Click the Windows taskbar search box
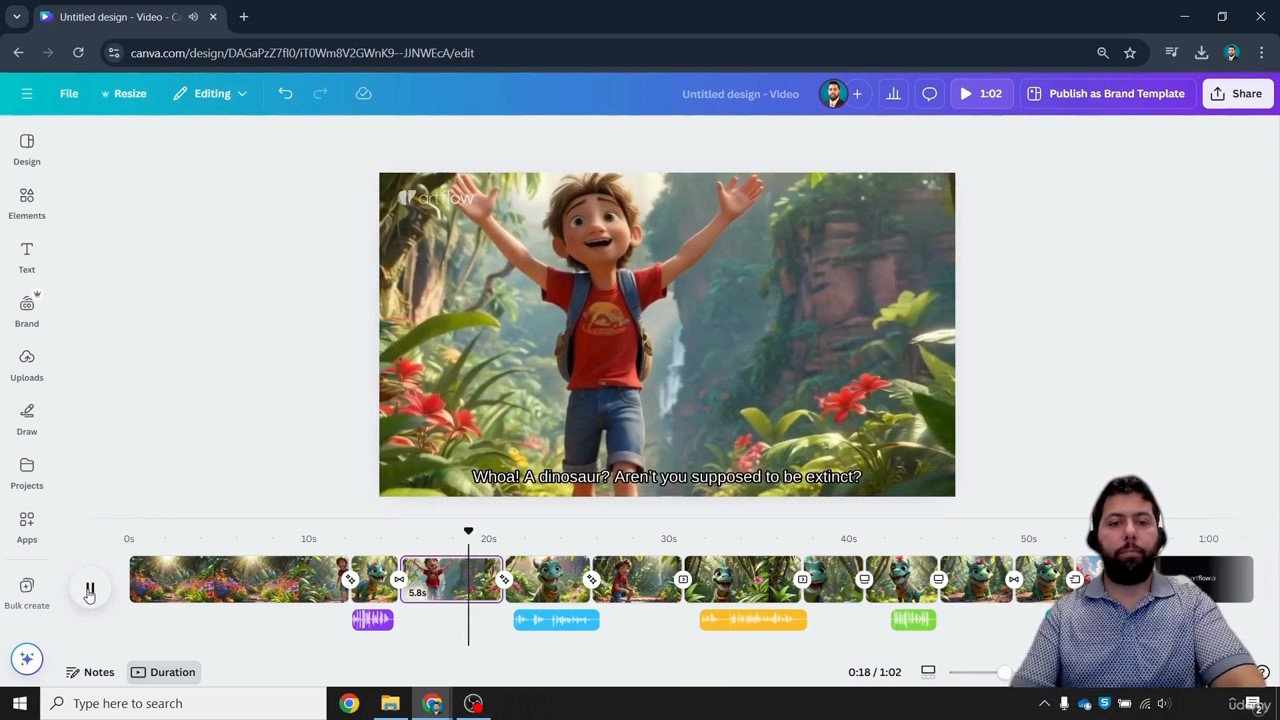Screen dimensions: 1280x720 click(183, 703)
